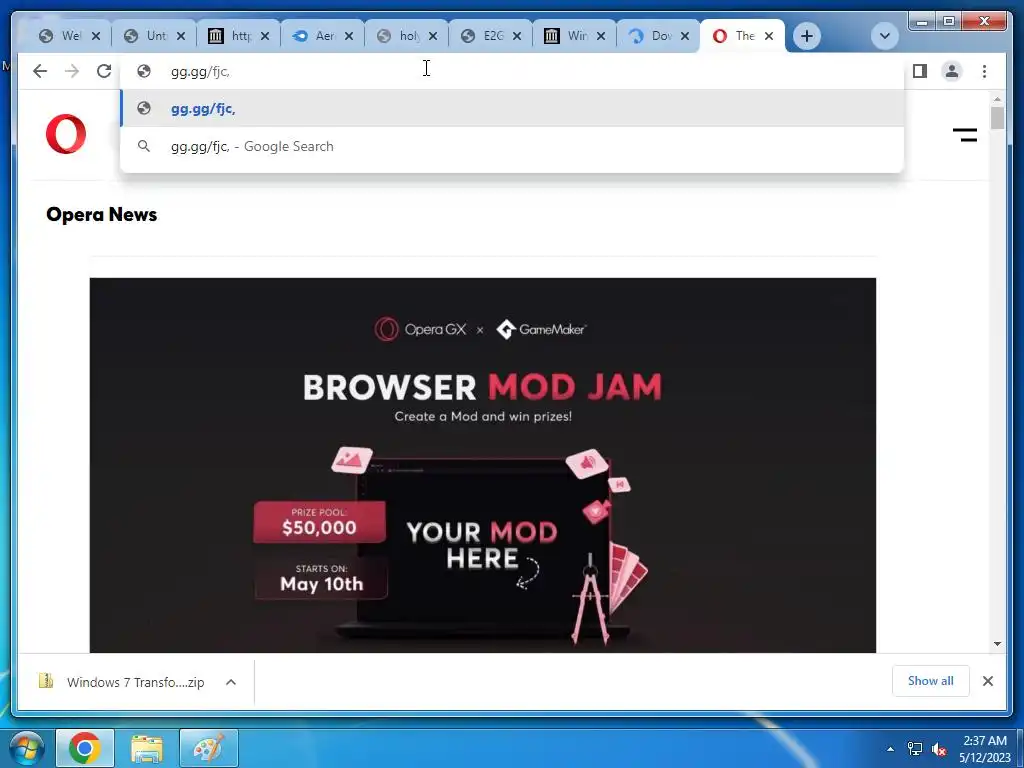Click the scrollbar down arrow
Screen dimensions: 1024x768
click(997, 644)
